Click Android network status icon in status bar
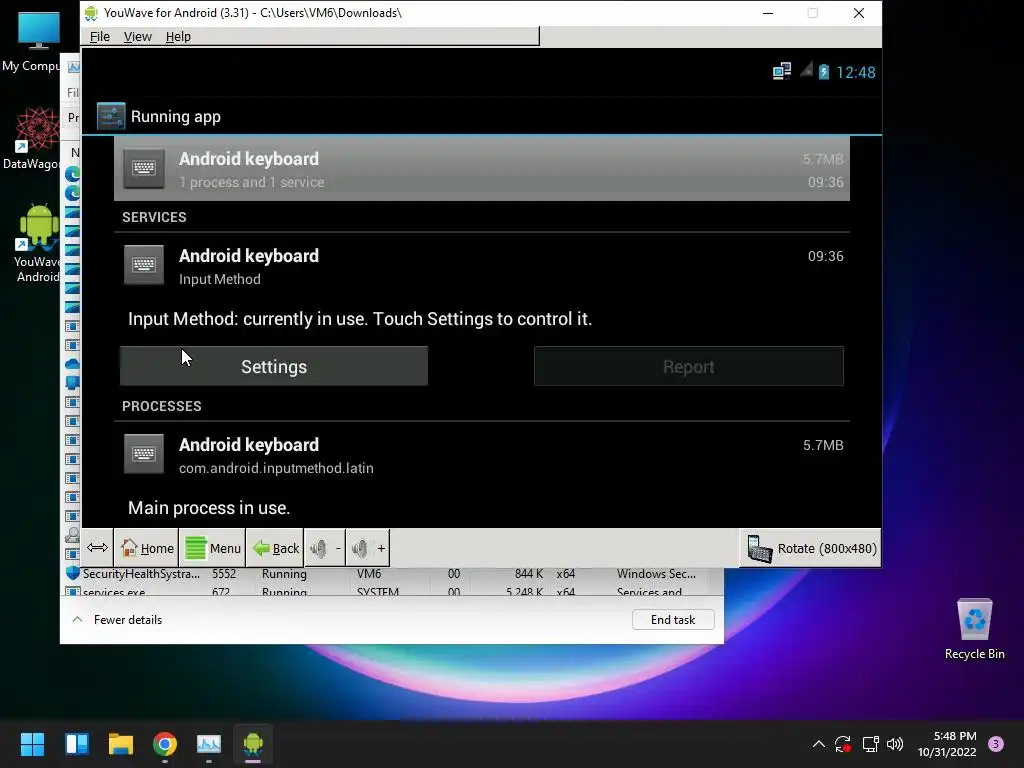The width and height of the screenshot is (1024, 768). (x=782, y=71)
